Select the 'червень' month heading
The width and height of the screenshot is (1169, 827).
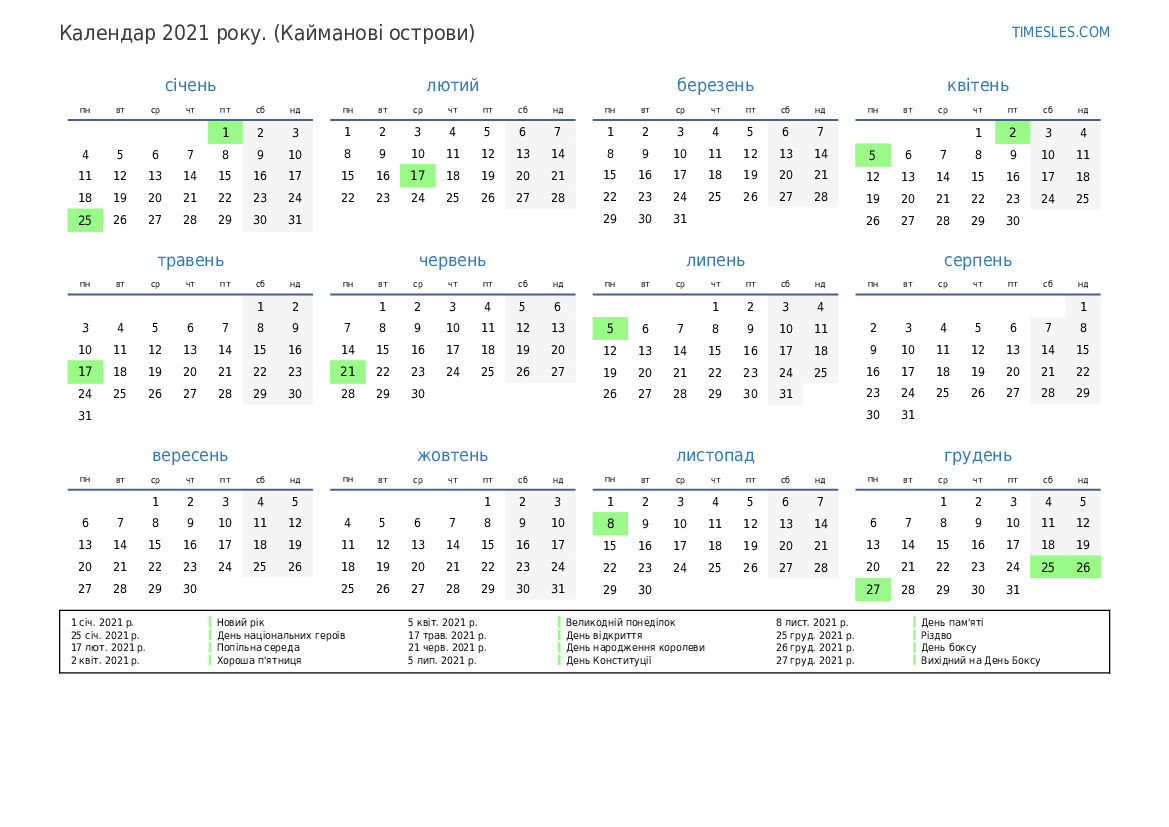tap(453, 260)
